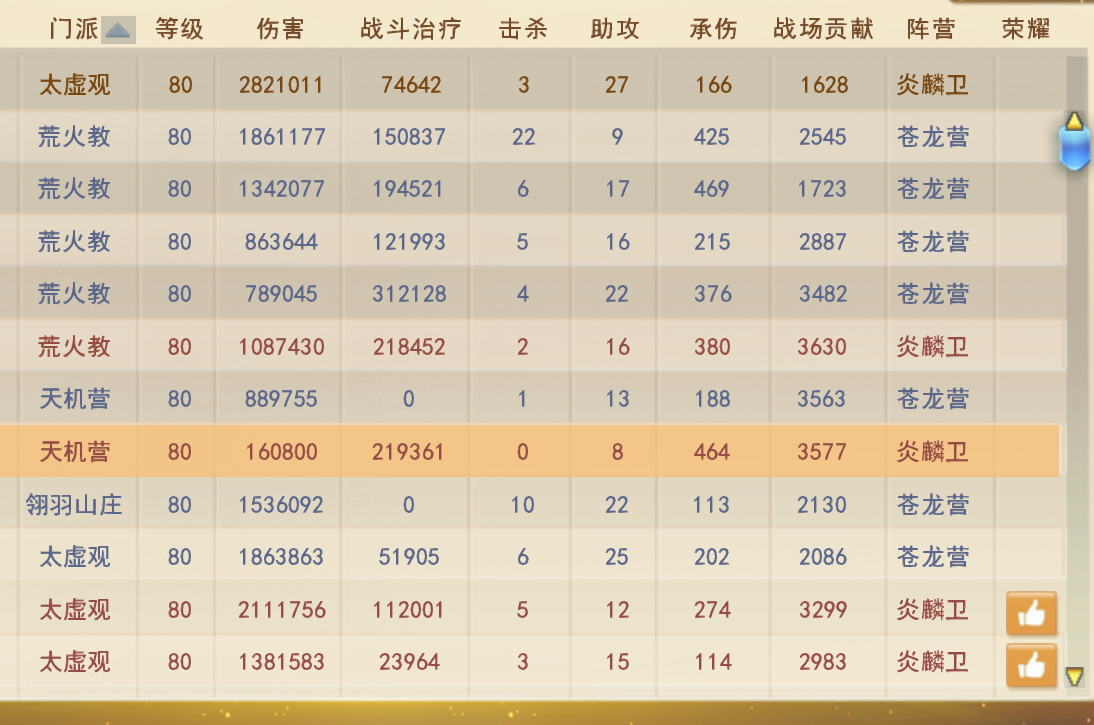Sort by 阵营 column header

click(x=931, y=29)
